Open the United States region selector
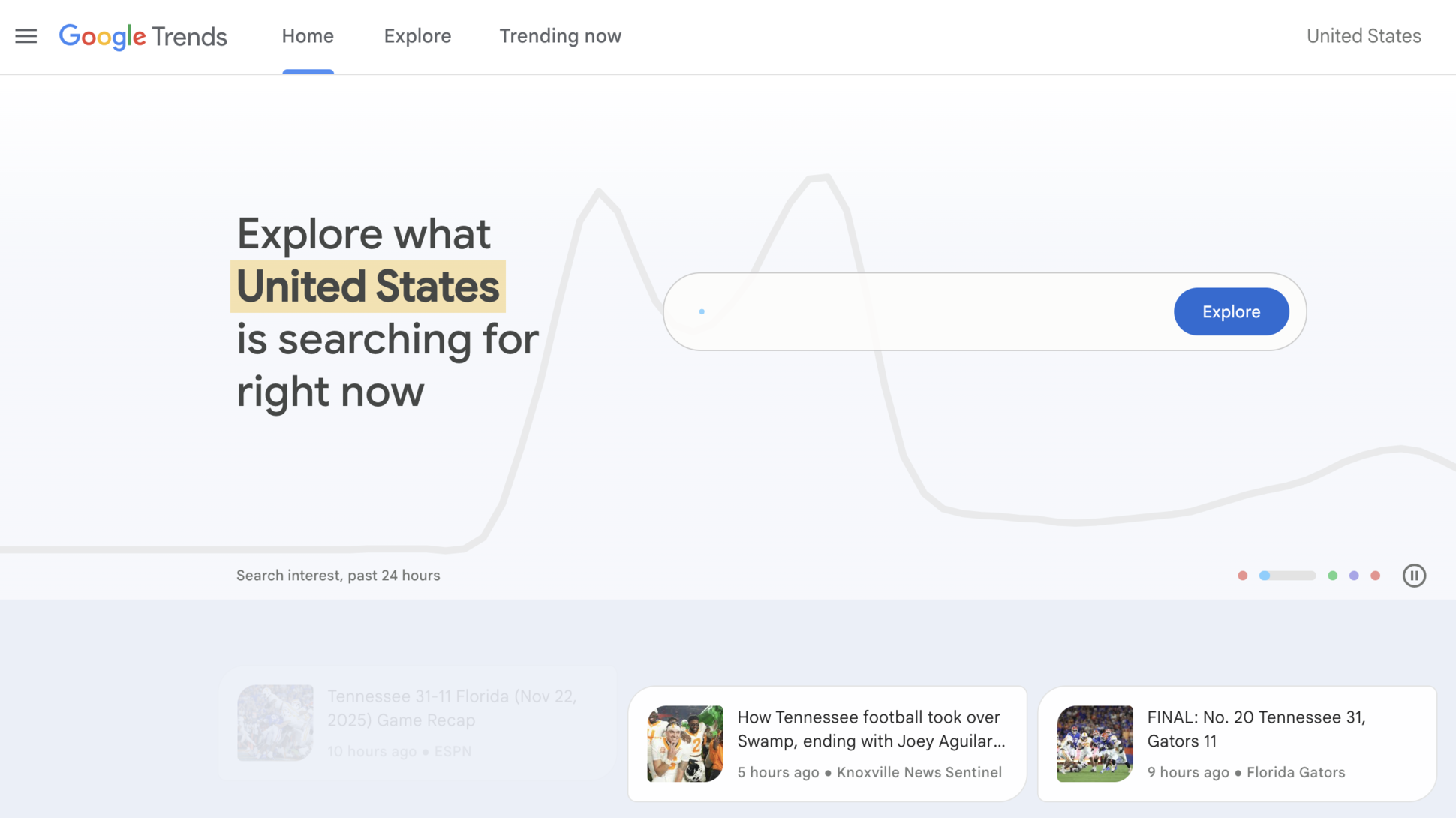1456x818 pixels. pos(1363,36)
